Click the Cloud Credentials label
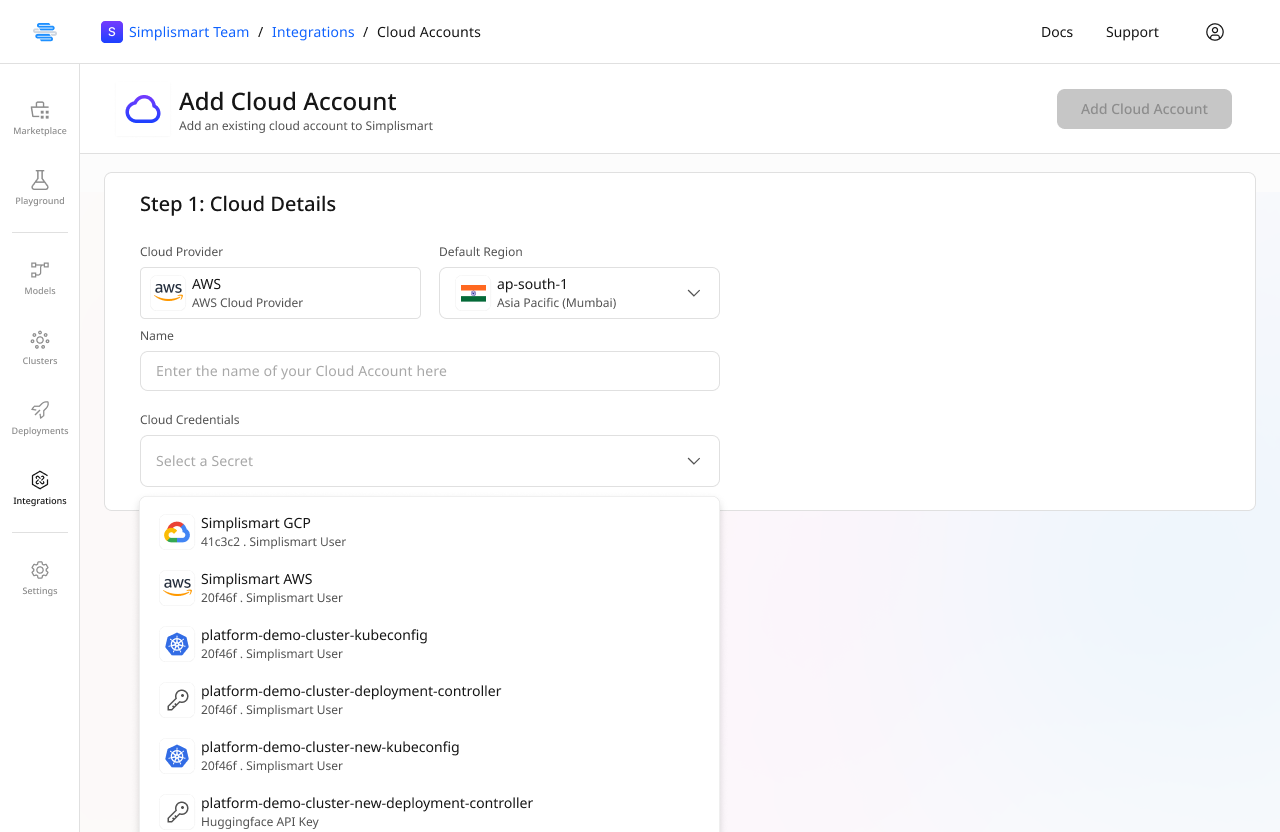The width and height of the screenshot is (1280, 832). click(x=190, y=420)
